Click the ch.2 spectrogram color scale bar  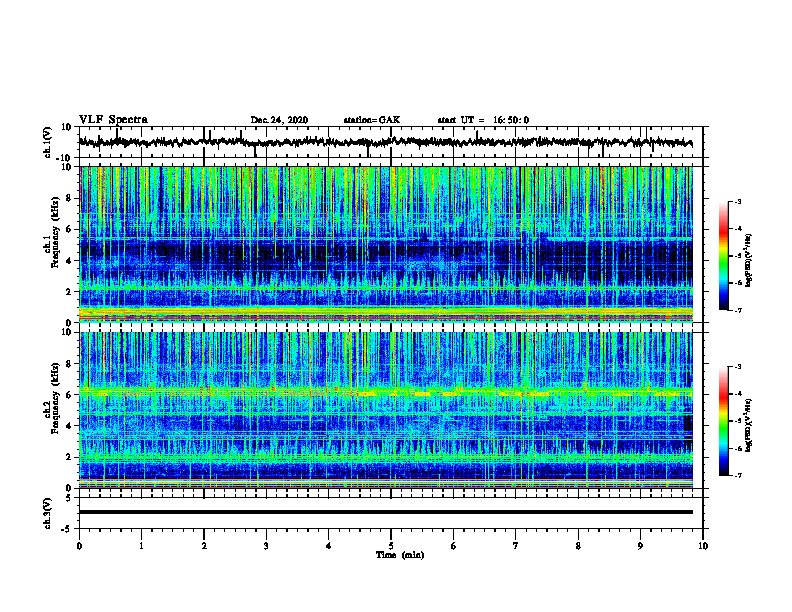723,421
